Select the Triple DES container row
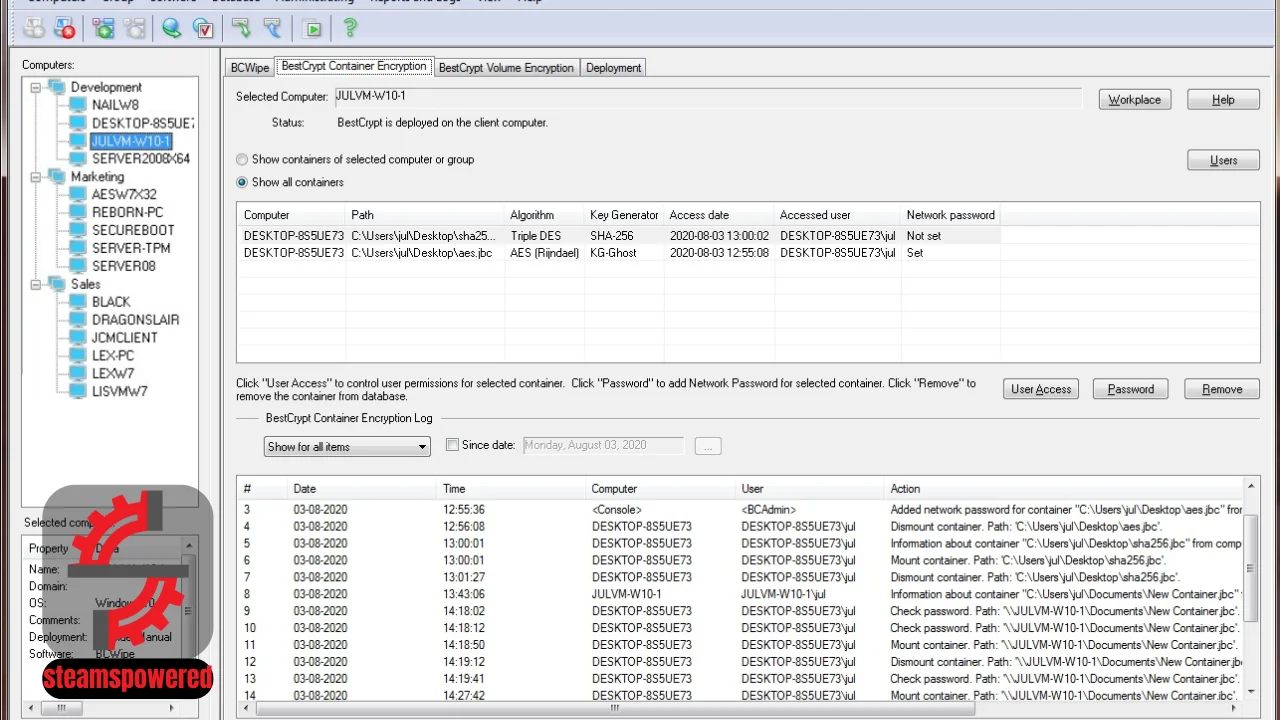Viewport: 1280px width, 720px height. click(x=619, y=236)
